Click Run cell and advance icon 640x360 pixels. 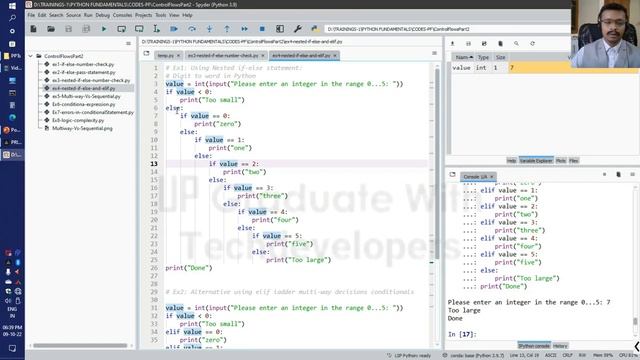(x=139, y=29)
